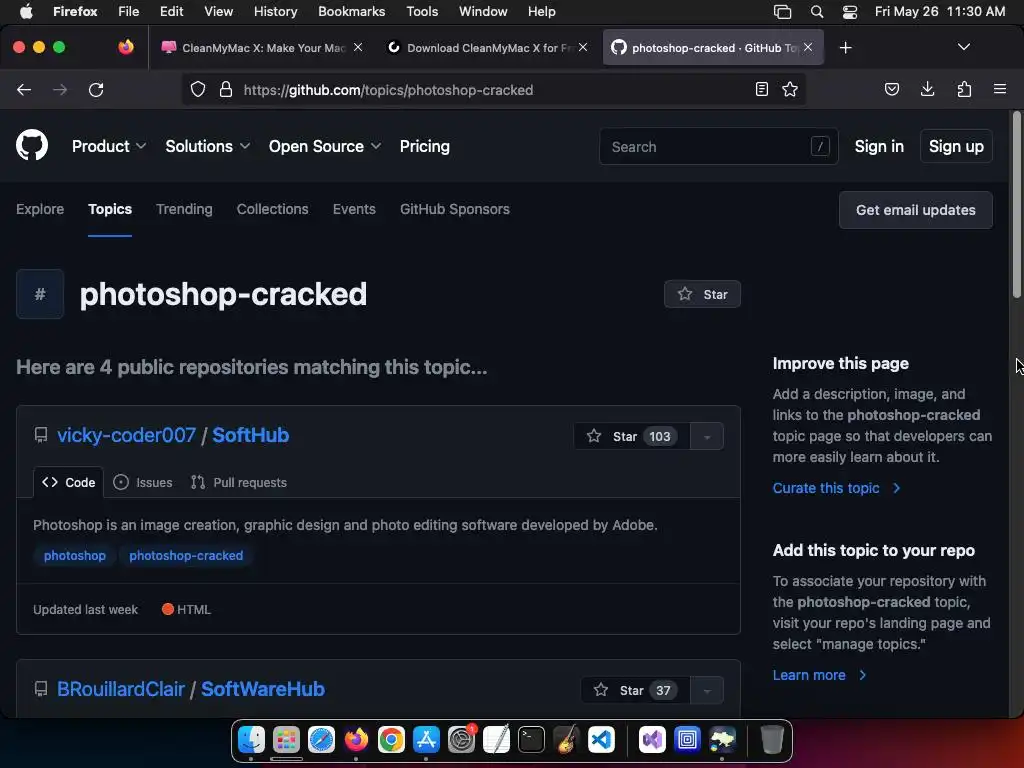Expand the Open Source dropdown
This screenshot has width=1024, height=768.
[x=325, y=146]
